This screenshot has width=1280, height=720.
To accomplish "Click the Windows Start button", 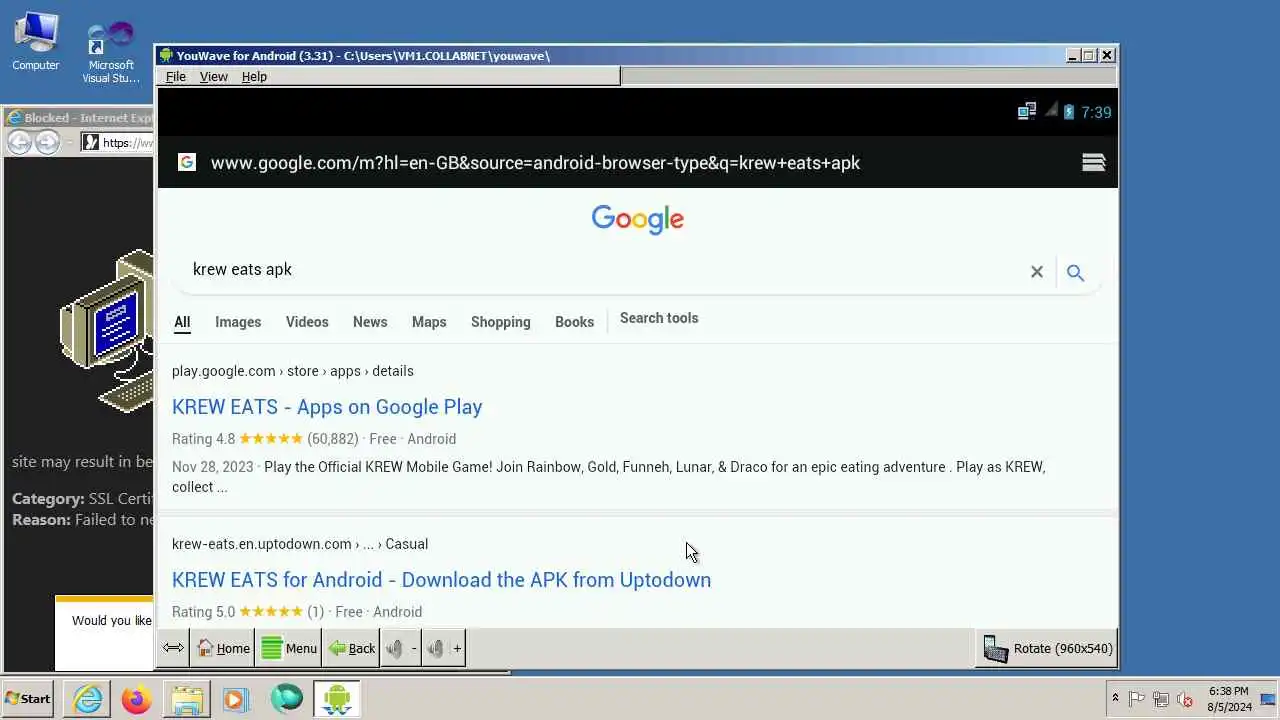I will click(x=28, y=699).
